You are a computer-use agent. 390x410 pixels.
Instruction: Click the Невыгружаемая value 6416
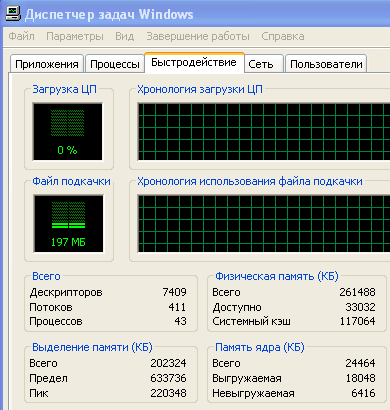point(363,393)
